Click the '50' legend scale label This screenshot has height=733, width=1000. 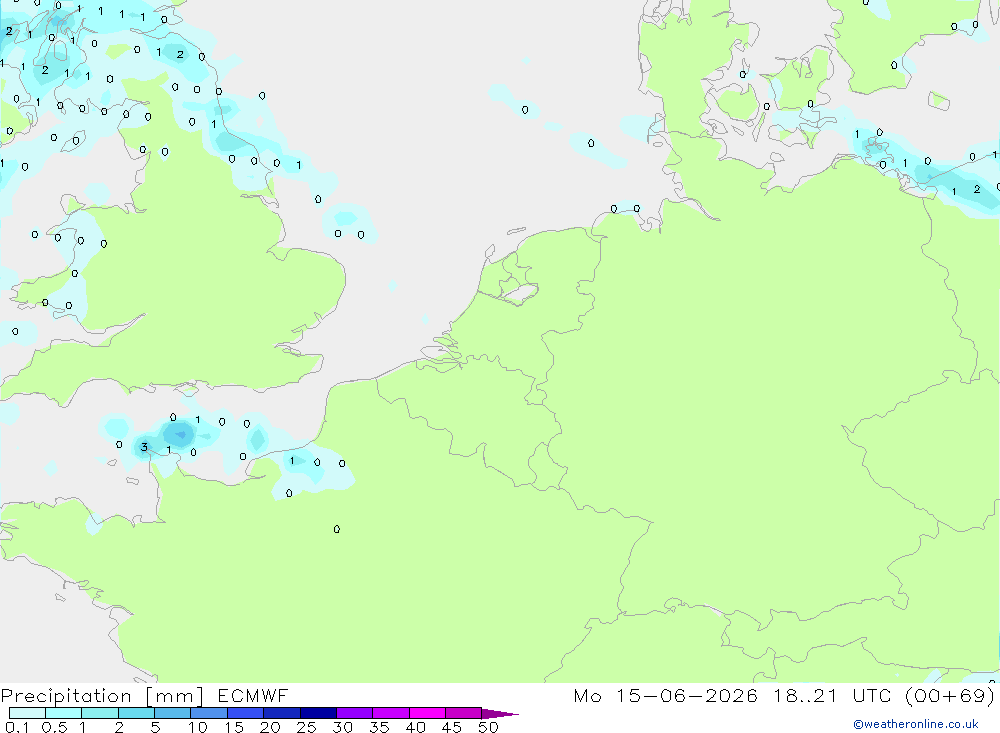[x=488, y=727]
